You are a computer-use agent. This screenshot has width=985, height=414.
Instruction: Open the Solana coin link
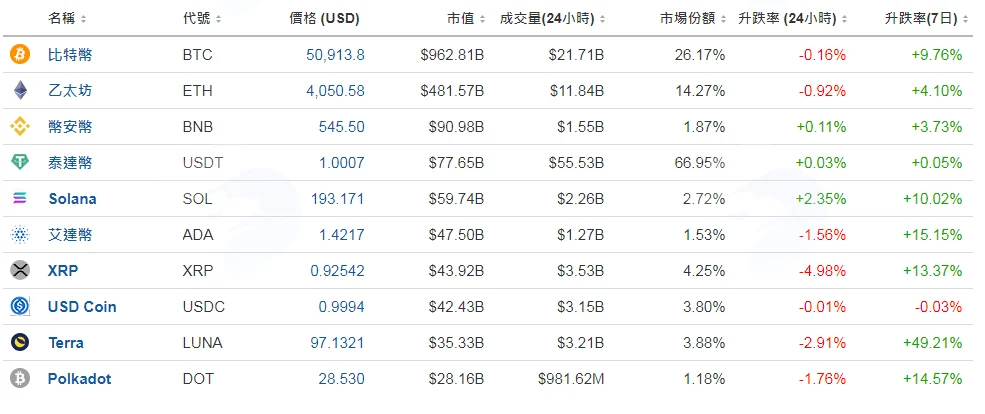[x=72, y=199]
